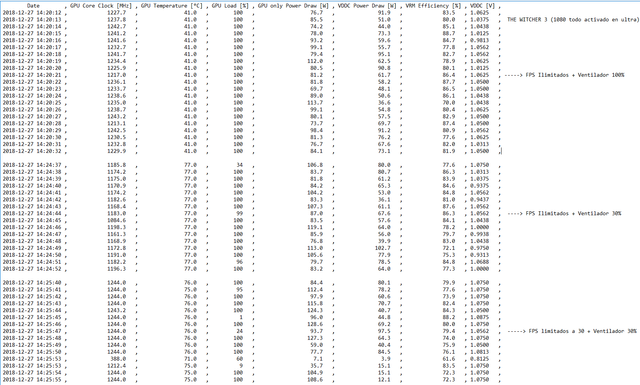Click the 'THE WITCHER 3' note text

(527, 20)
